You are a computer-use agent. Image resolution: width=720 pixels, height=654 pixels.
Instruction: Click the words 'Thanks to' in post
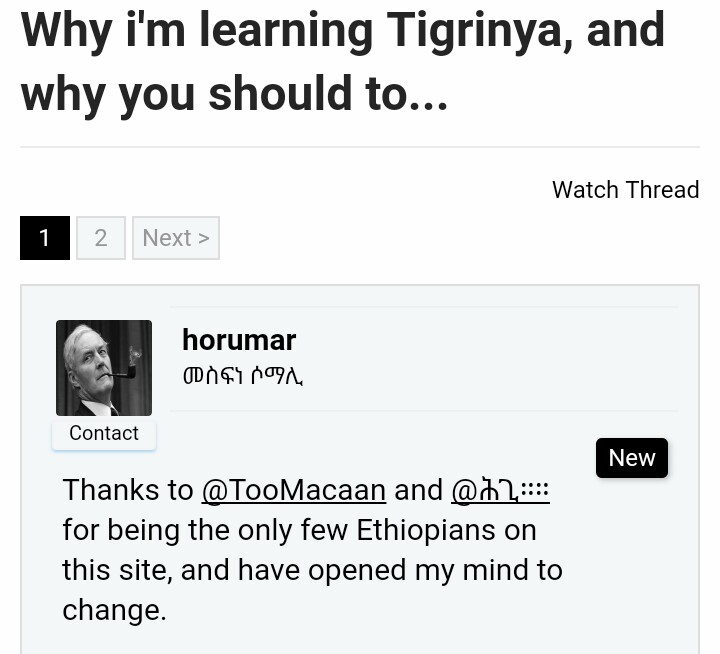(127, 490)
